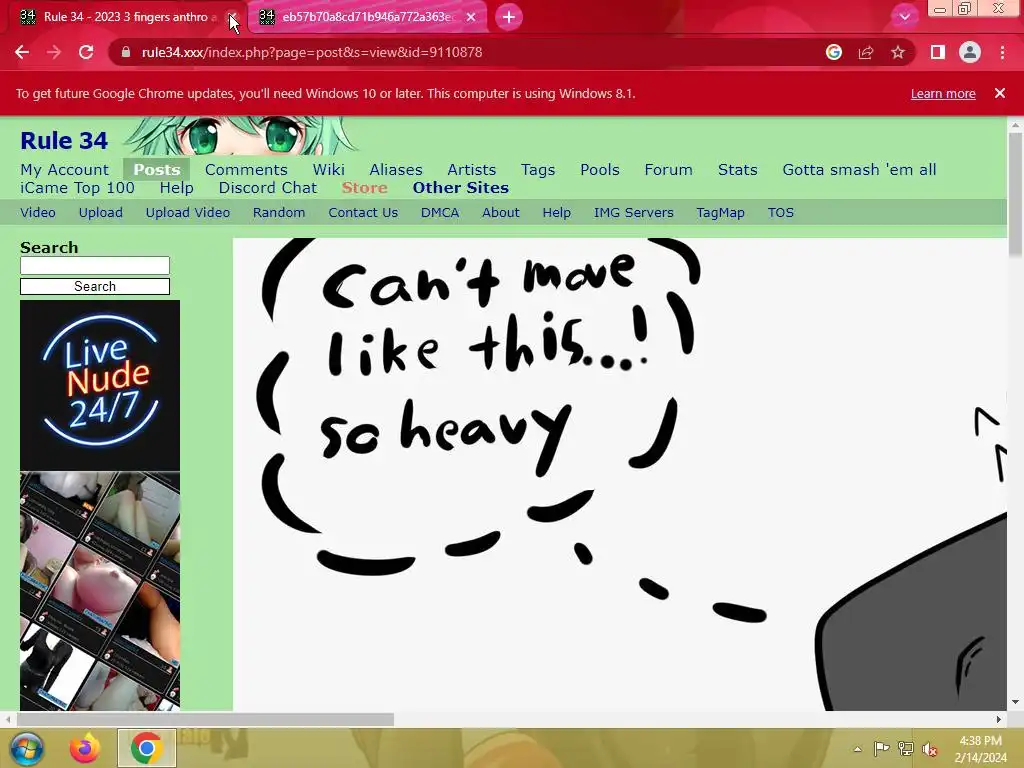Open the Comments menu item
The image size is (1024, 768).
coord(246,170)
